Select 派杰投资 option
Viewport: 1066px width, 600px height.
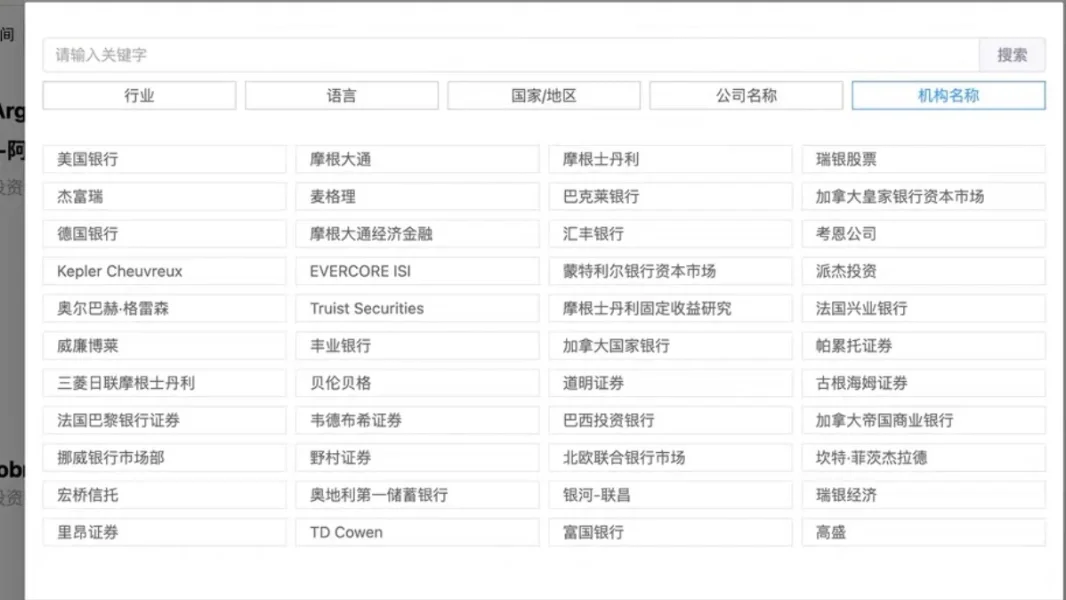[923, 272]
